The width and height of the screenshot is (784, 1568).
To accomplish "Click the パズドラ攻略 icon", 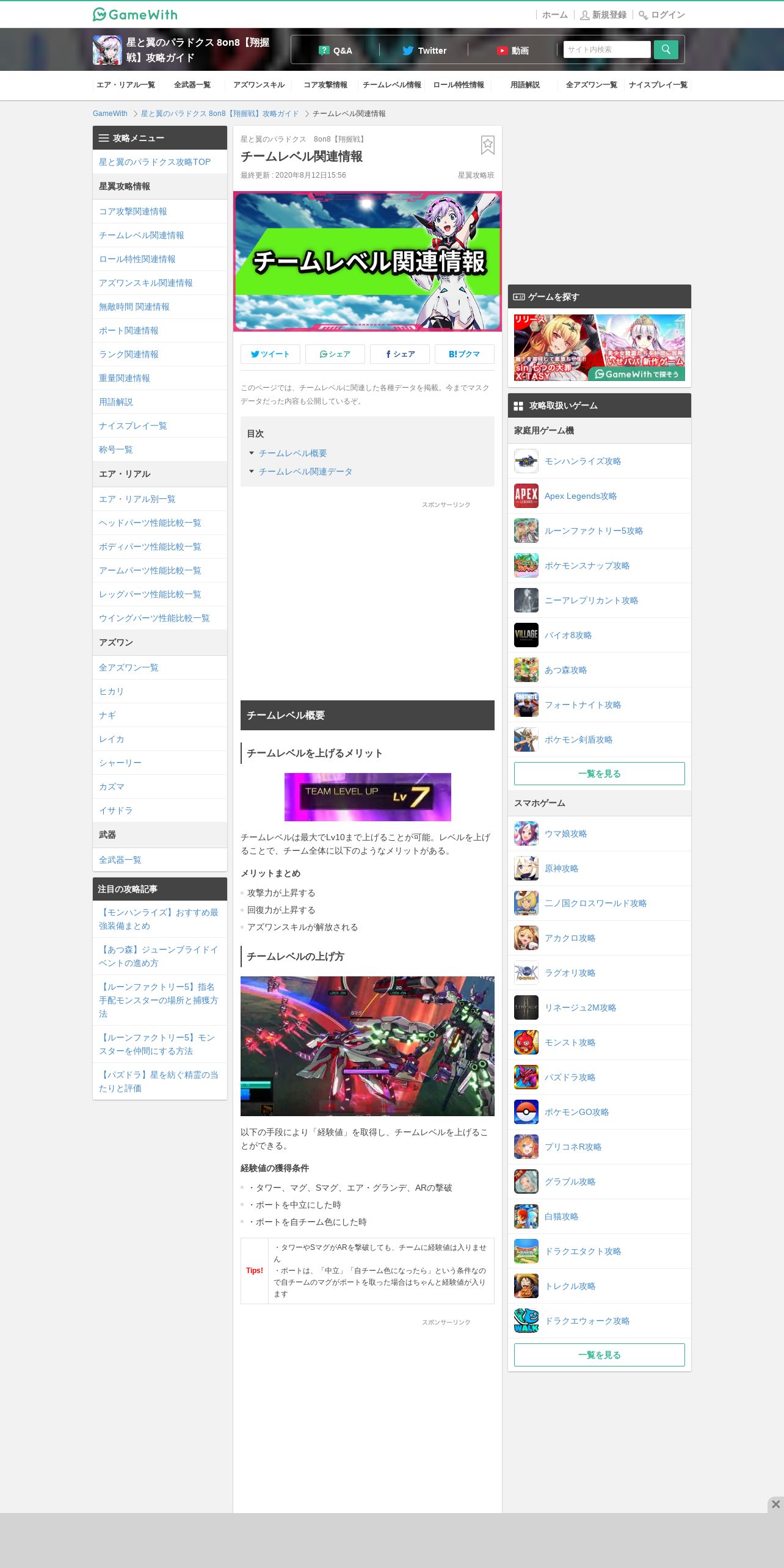I will pyautogui.click(x=526, y=1077).
